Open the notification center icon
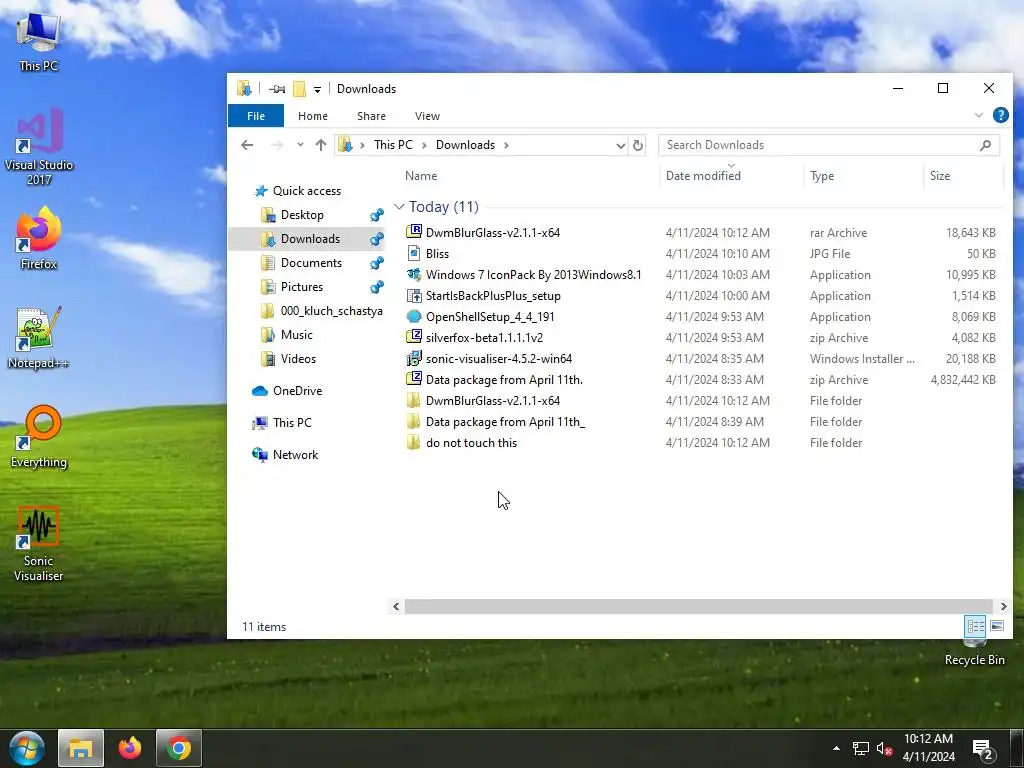Image resolution: width=1024 pixels, height=768 pixels. [x=983, y=750]
